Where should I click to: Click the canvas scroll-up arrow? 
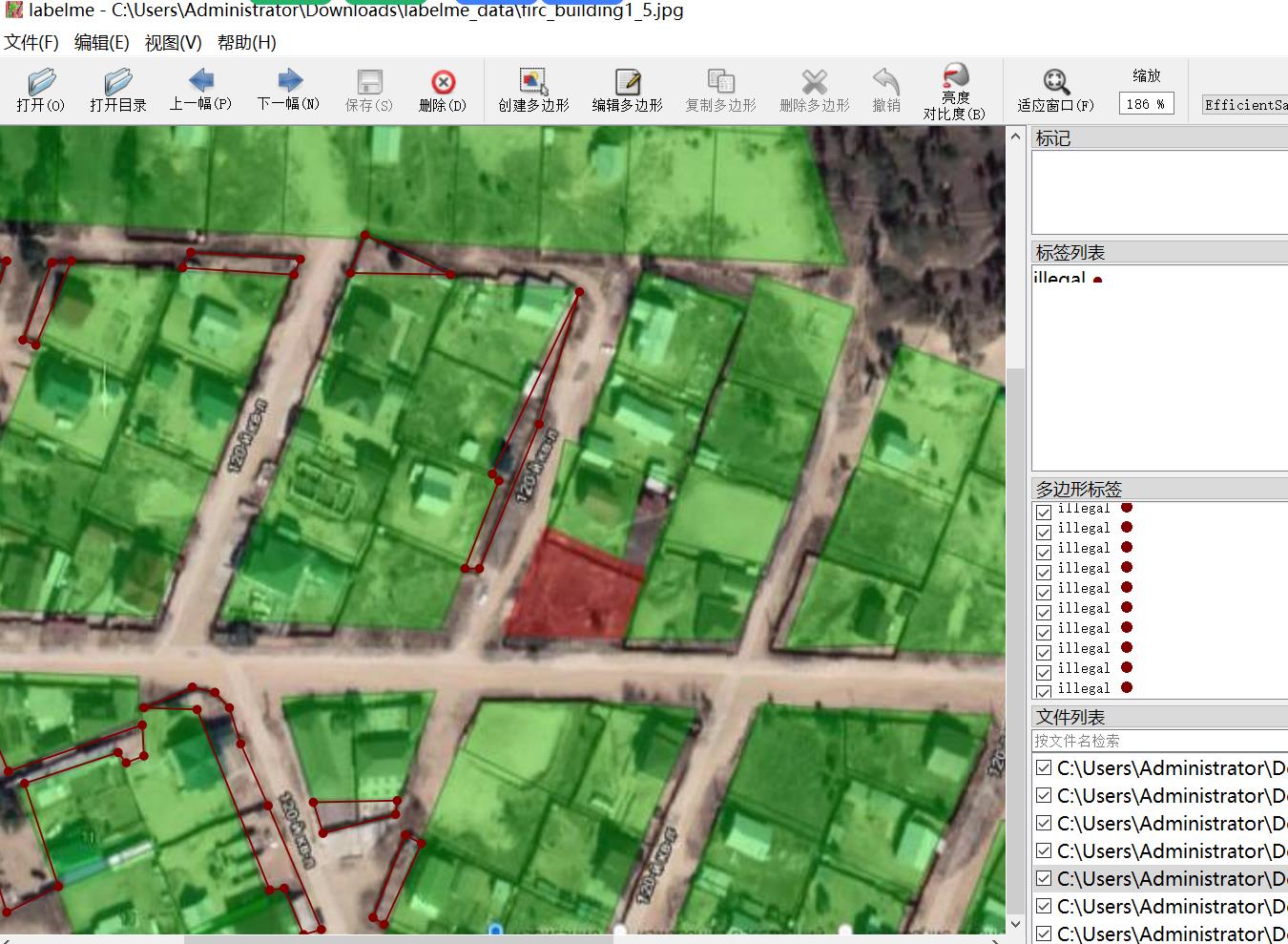[x=1015, y=137]
